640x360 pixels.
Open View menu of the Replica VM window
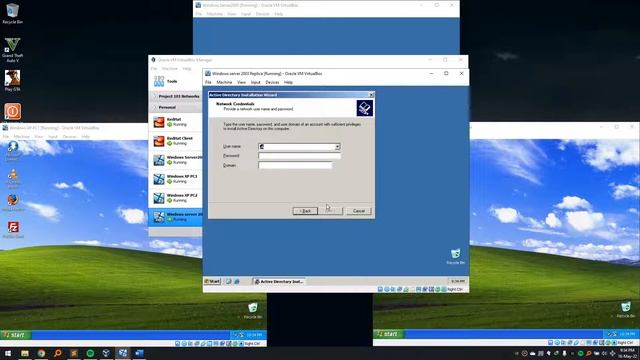(x=241, y=82)
